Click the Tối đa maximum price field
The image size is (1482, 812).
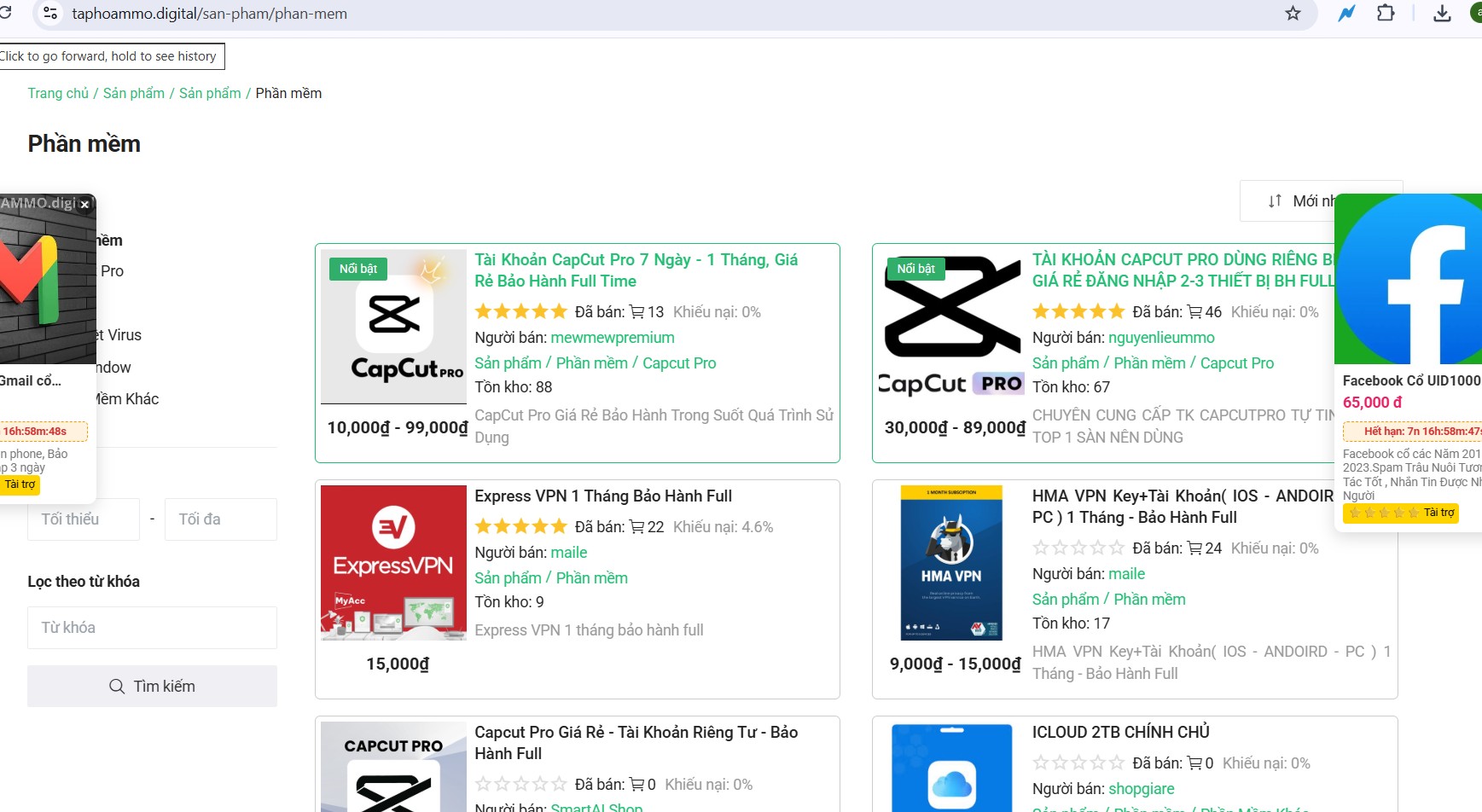220,519
